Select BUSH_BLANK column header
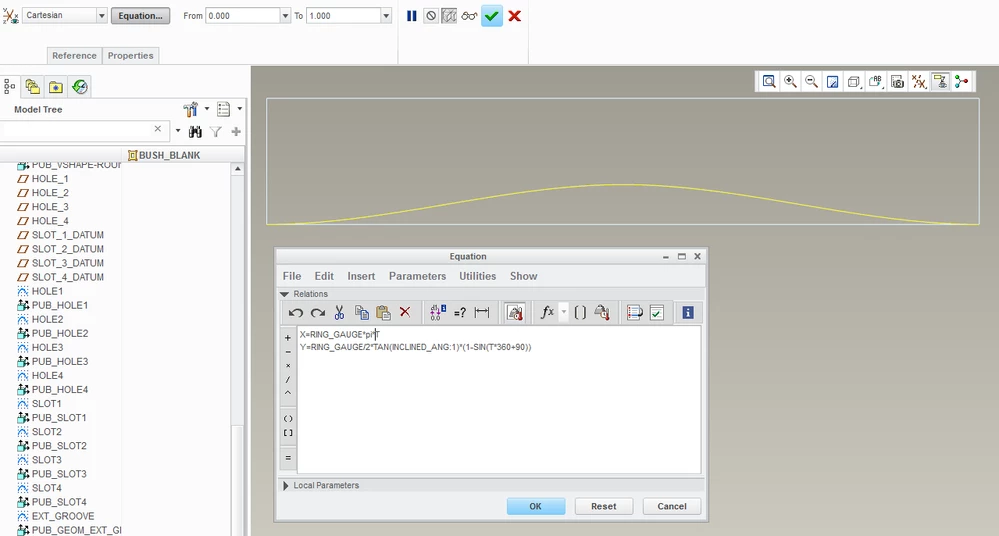This screenshot has width=999, height=536. [x=164, y=156]
